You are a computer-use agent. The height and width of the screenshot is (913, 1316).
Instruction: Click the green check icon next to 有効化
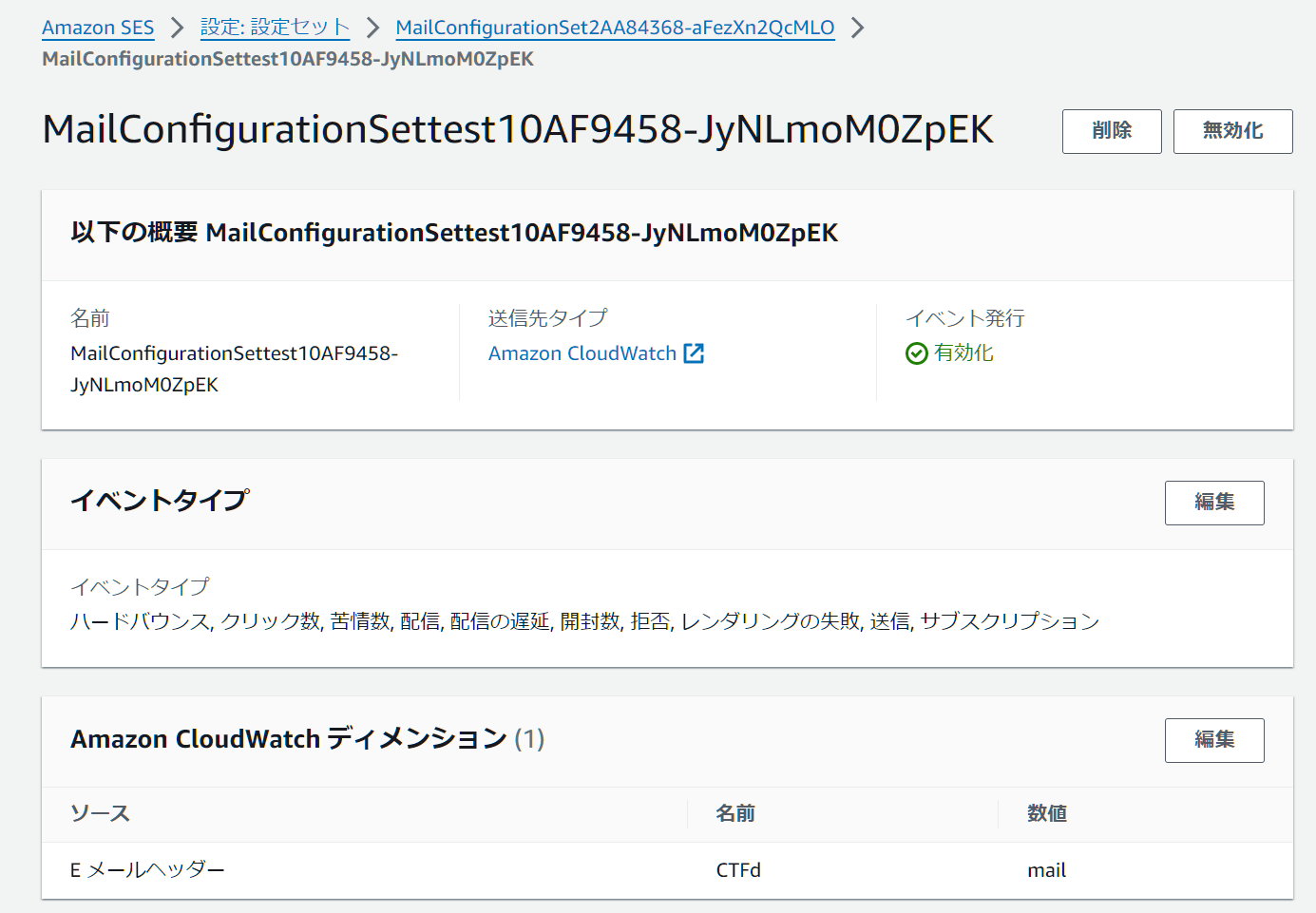click(x=917, y=353)
